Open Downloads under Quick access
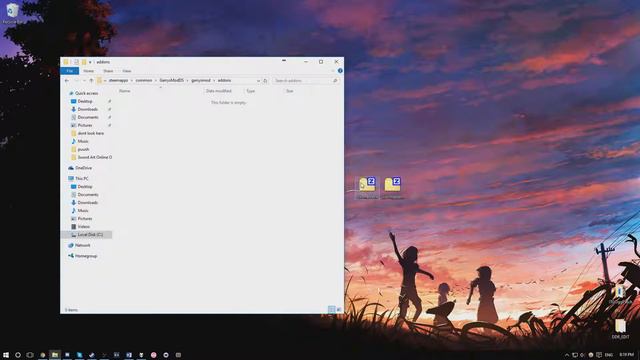640x360 pixels. pyautogui.click(x=87, y=109)
